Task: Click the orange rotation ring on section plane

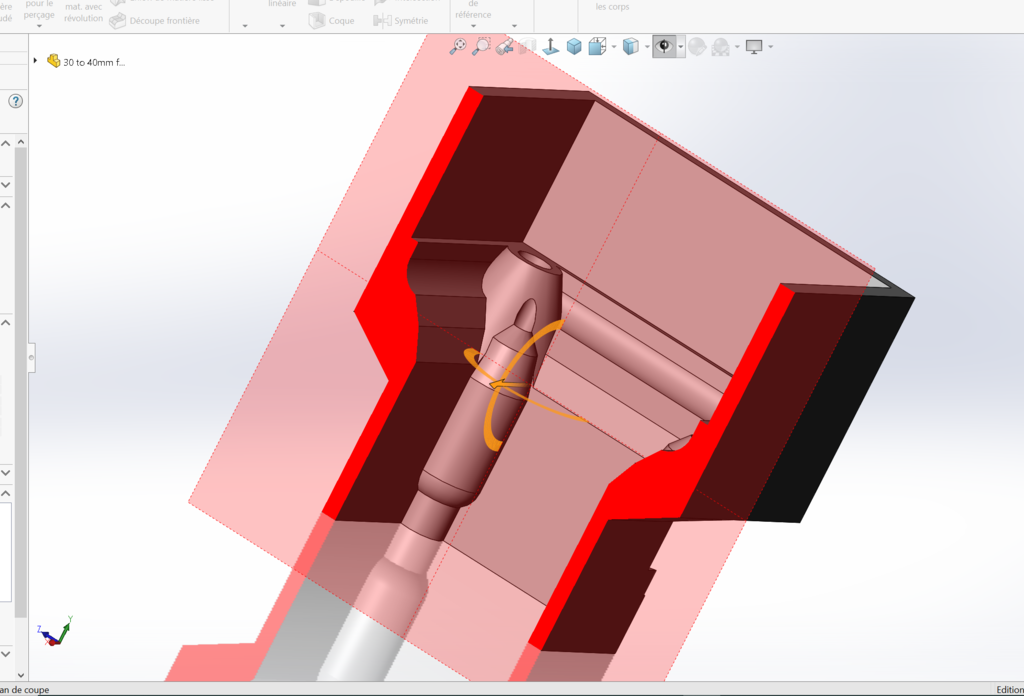Action: pos(494,430)
